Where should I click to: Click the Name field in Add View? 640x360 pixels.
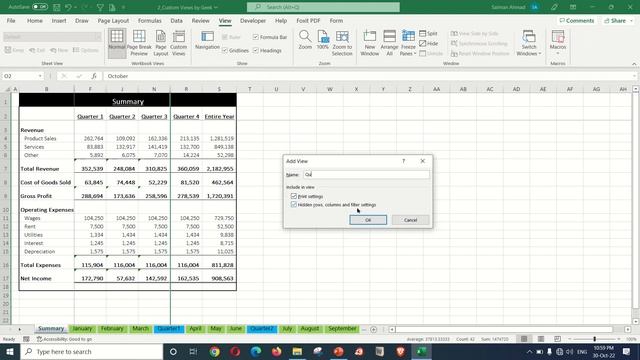(366, 174)
